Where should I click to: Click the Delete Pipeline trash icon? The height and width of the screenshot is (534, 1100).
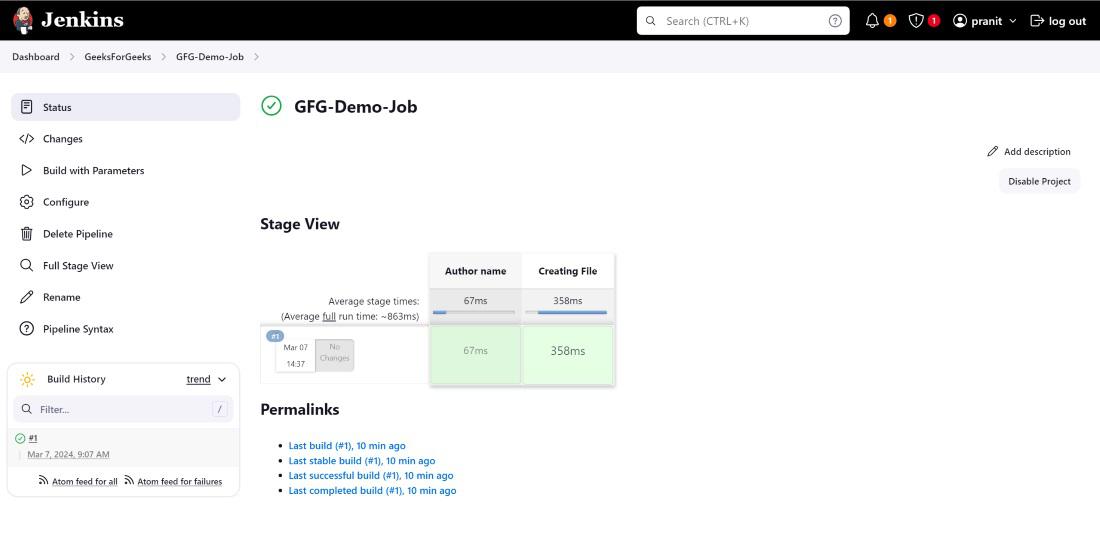click(x=27, y=234)
